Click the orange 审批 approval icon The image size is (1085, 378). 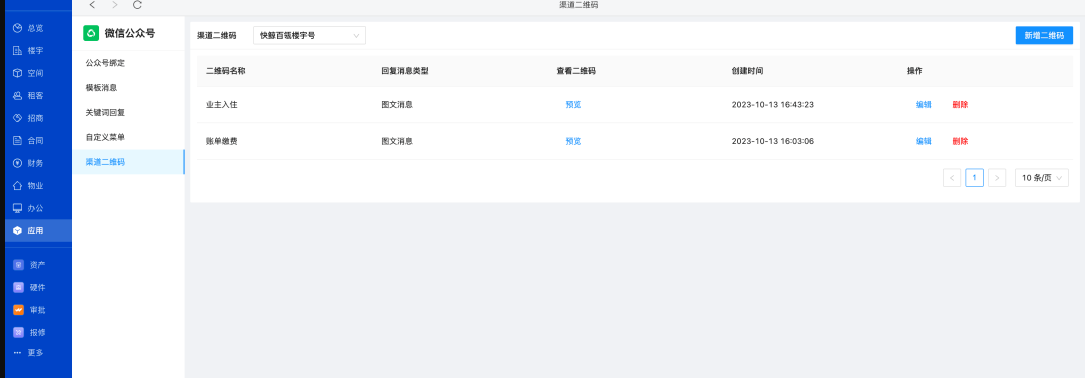coord(19,309)
